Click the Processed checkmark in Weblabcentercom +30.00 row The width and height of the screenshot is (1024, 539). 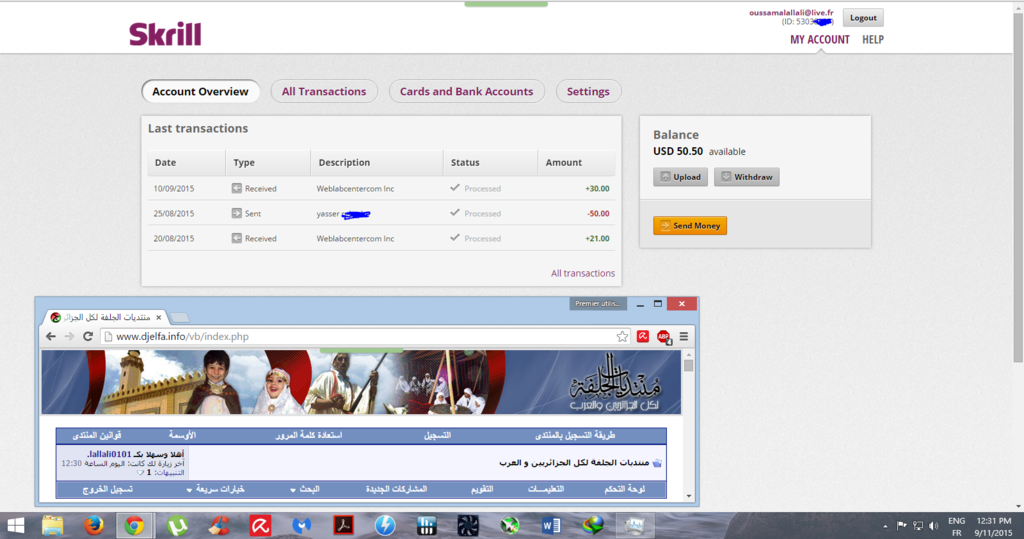[455, 188]
